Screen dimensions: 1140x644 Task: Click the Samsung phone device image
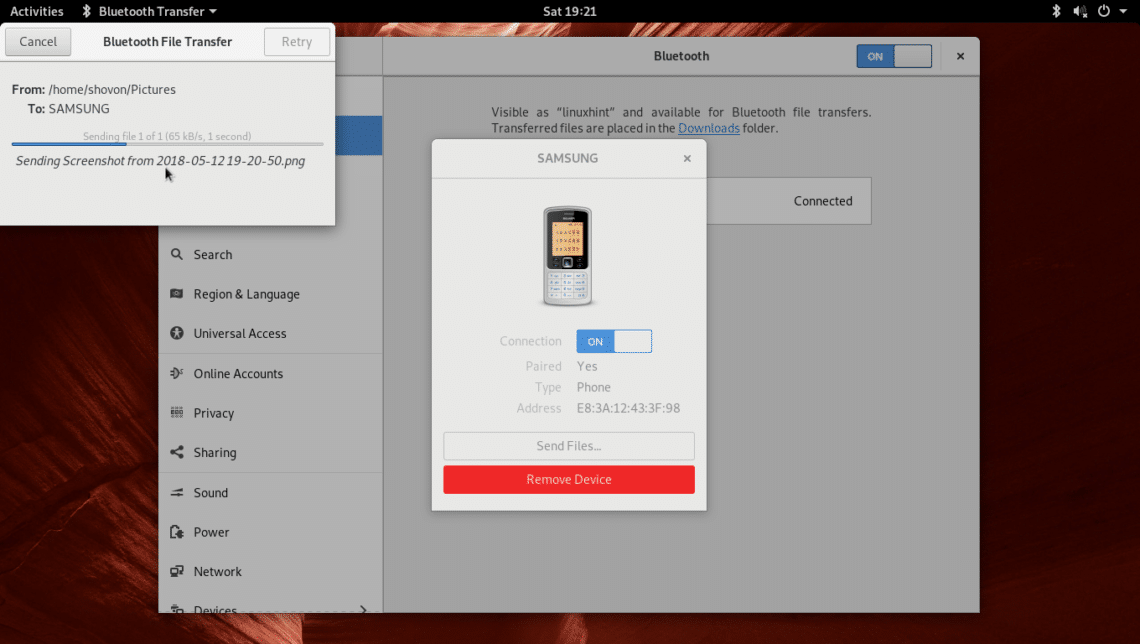point(568,256)
